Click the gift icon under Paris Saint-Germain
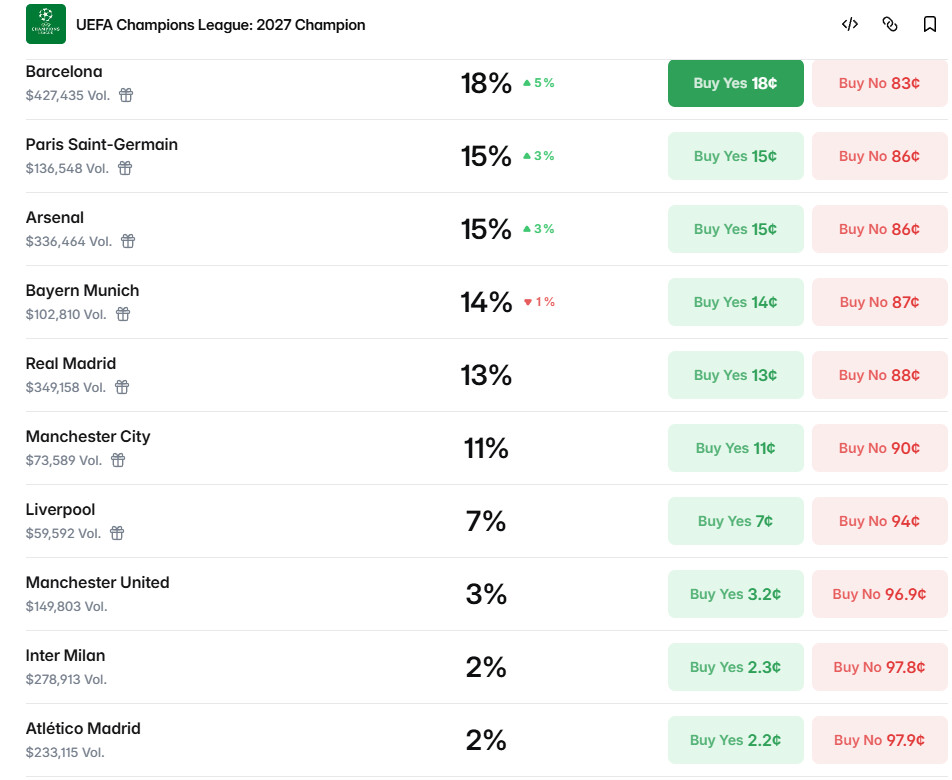Screen dimensions: 952x780 [x=124, y=168]
